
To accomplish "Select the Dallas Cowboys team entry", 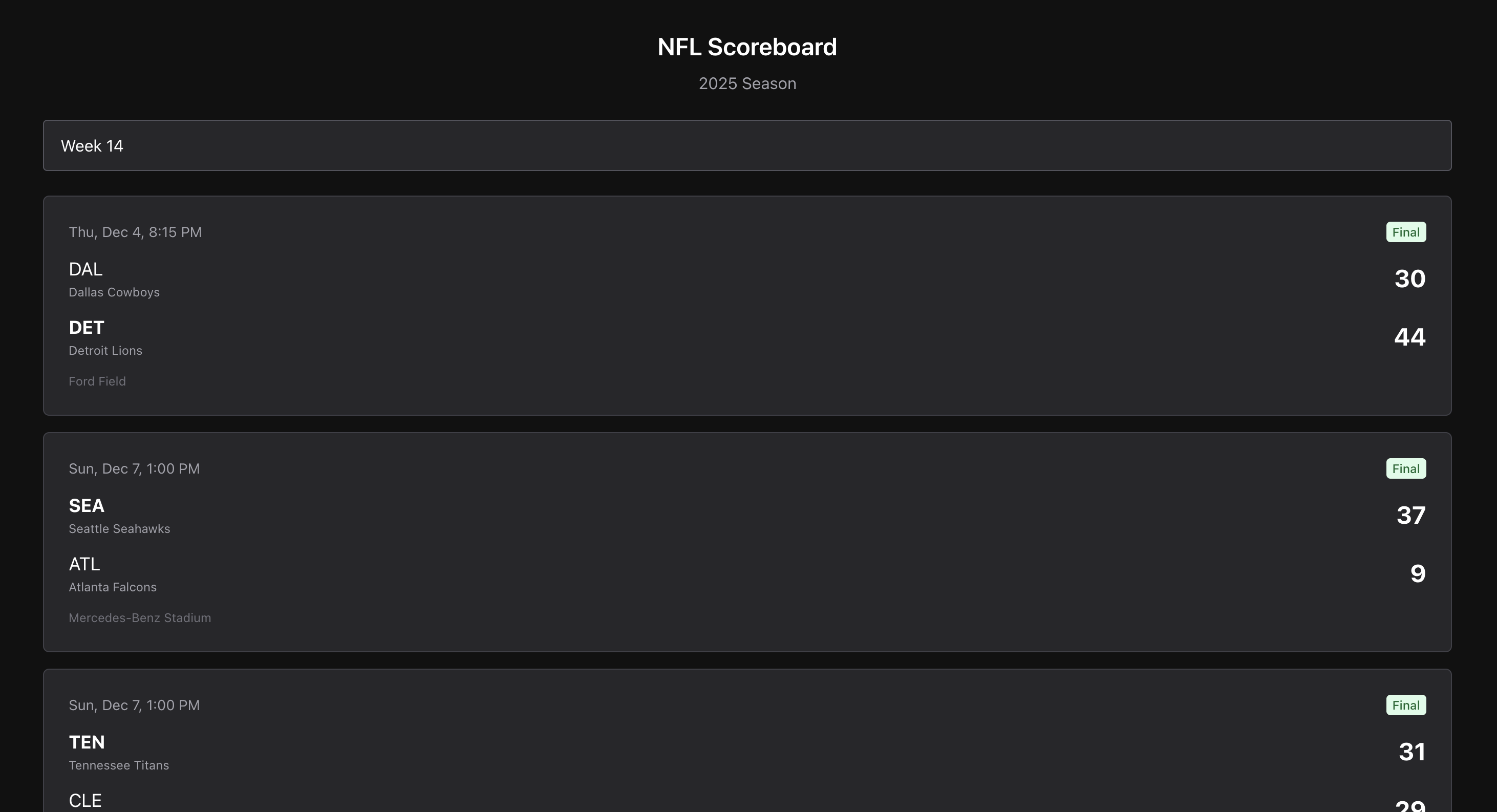I will (114, 279).
